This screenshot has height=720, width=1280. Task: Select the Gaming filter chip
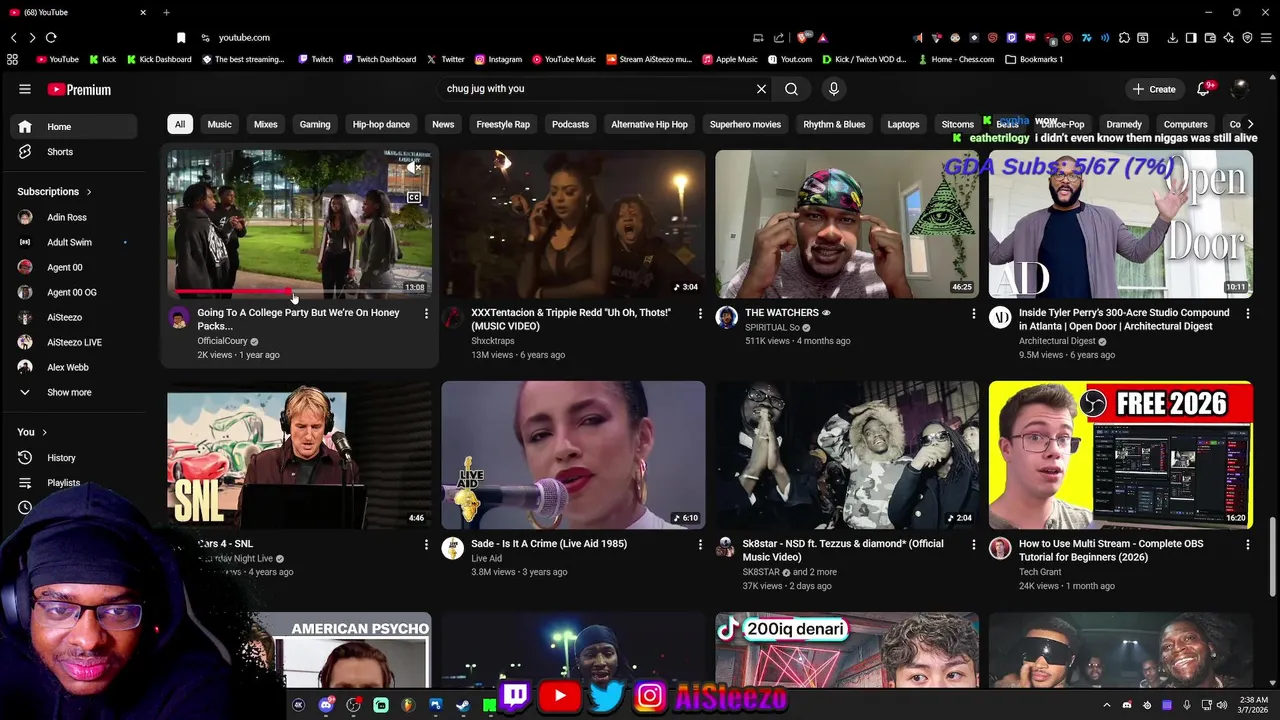click(315, 125)
